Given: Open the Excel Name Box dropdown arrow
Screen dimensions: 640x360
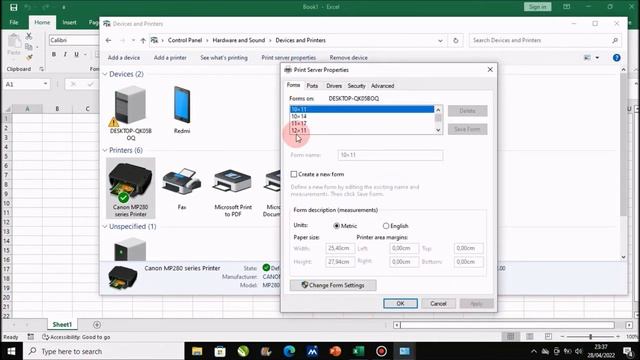Looking at the screenshot, I should [x=45, y=84].
